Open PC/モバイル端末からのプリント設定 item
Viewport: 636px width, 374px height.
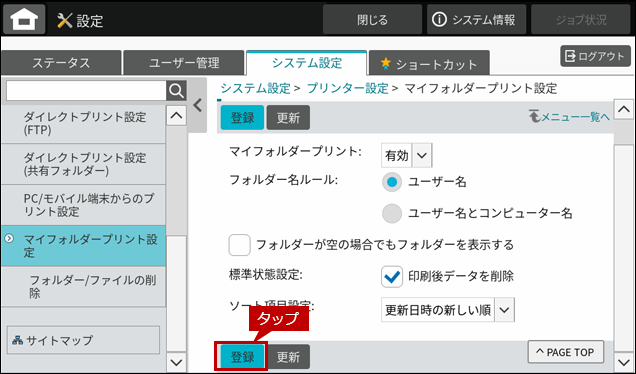tap(84, 205)
